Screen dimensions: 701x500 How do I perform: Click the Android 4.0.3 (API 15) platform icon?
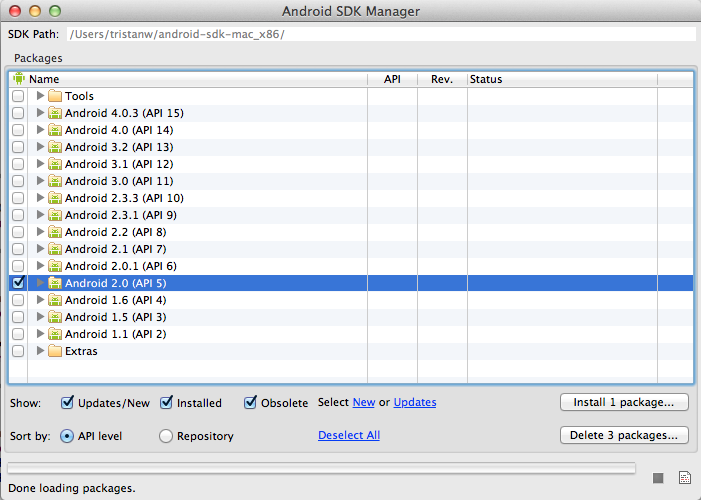click(55, 113)
